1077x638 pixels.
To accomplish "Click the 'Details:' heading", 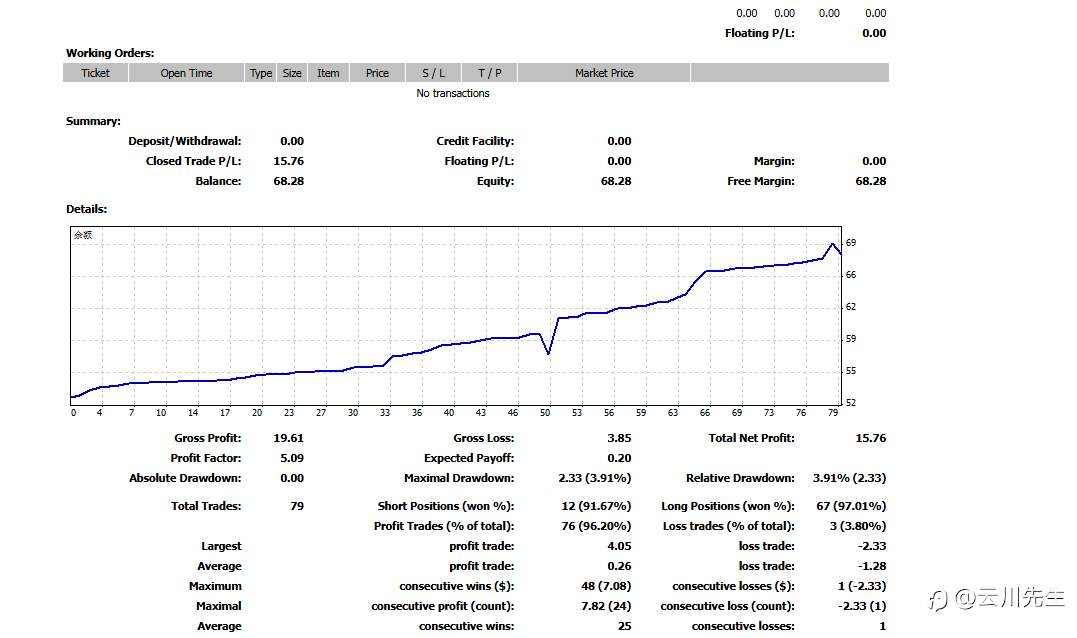I will pyautogui.click(x=87, y=209).
